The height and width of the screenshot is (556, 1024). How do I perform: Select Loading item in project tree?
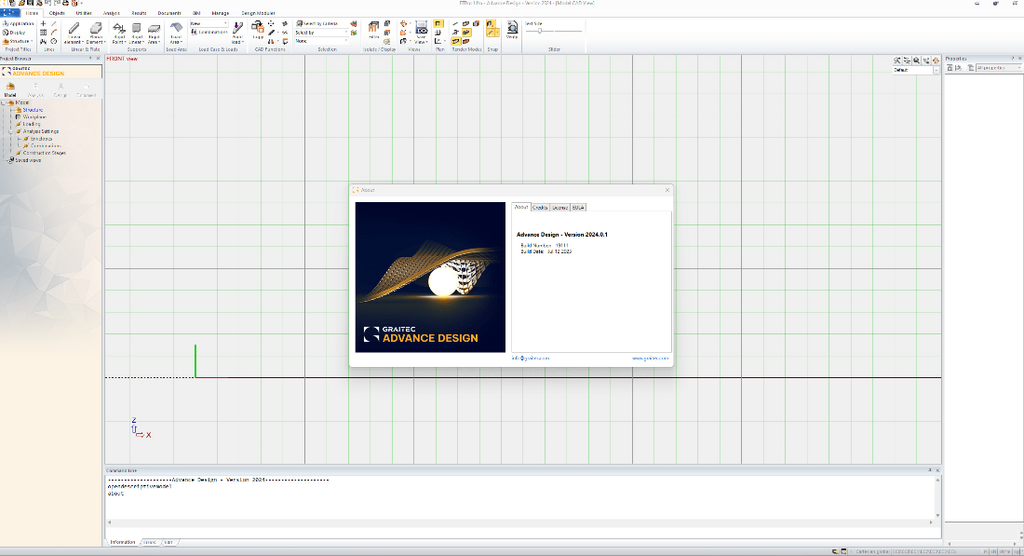tap(31, 124)
